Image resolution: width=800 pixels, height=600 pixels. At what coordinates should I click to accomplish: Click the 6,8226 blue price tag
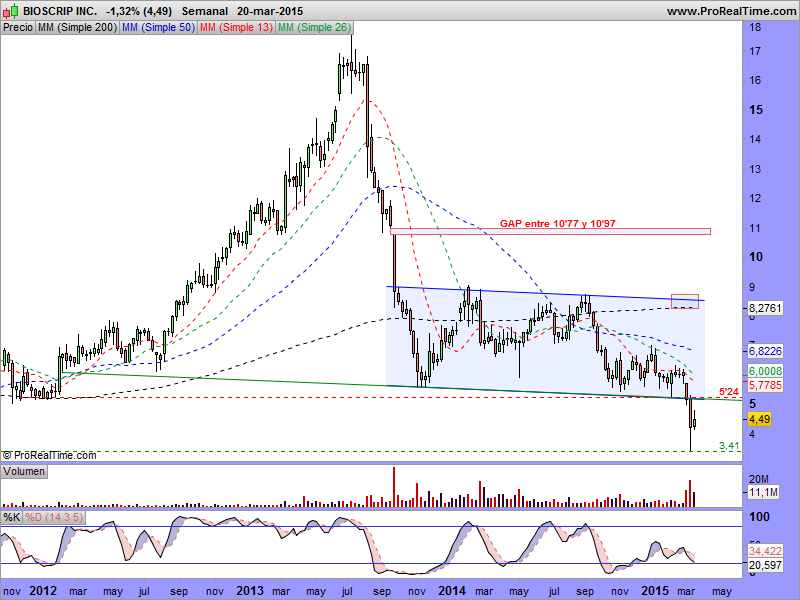(x=765, y=351)
